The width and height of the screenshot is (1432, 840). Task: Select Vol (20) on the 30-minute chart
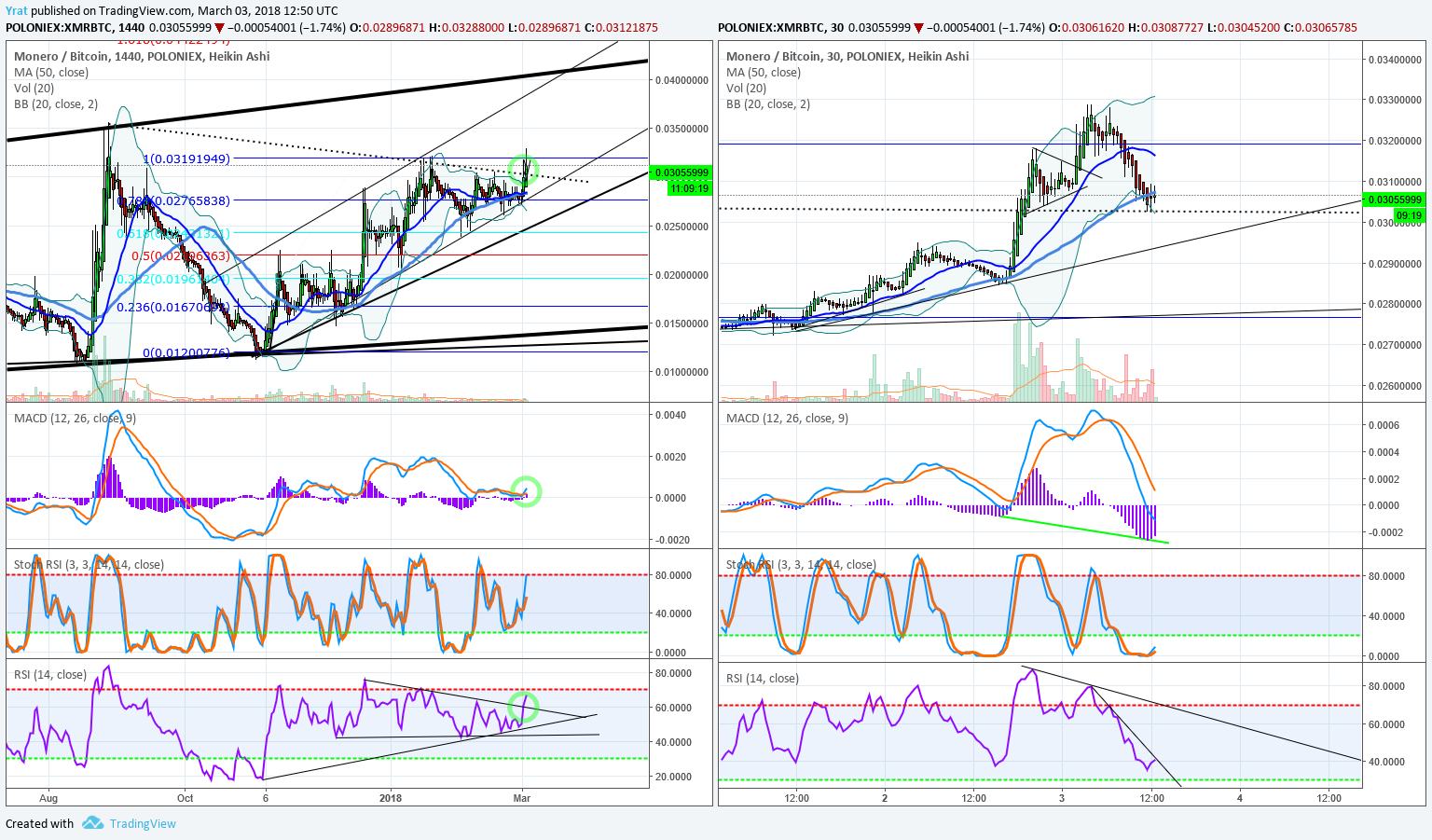(747, 88)
